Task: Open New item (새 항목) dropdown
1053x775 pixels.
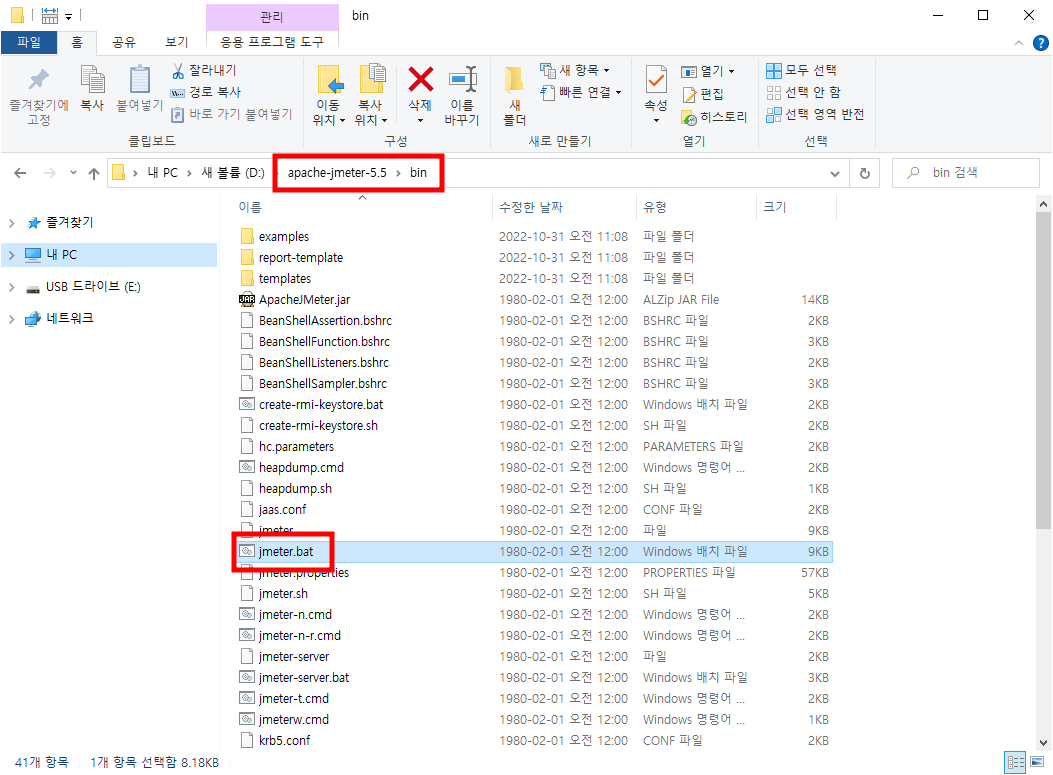Action: [x=576, y=70]
